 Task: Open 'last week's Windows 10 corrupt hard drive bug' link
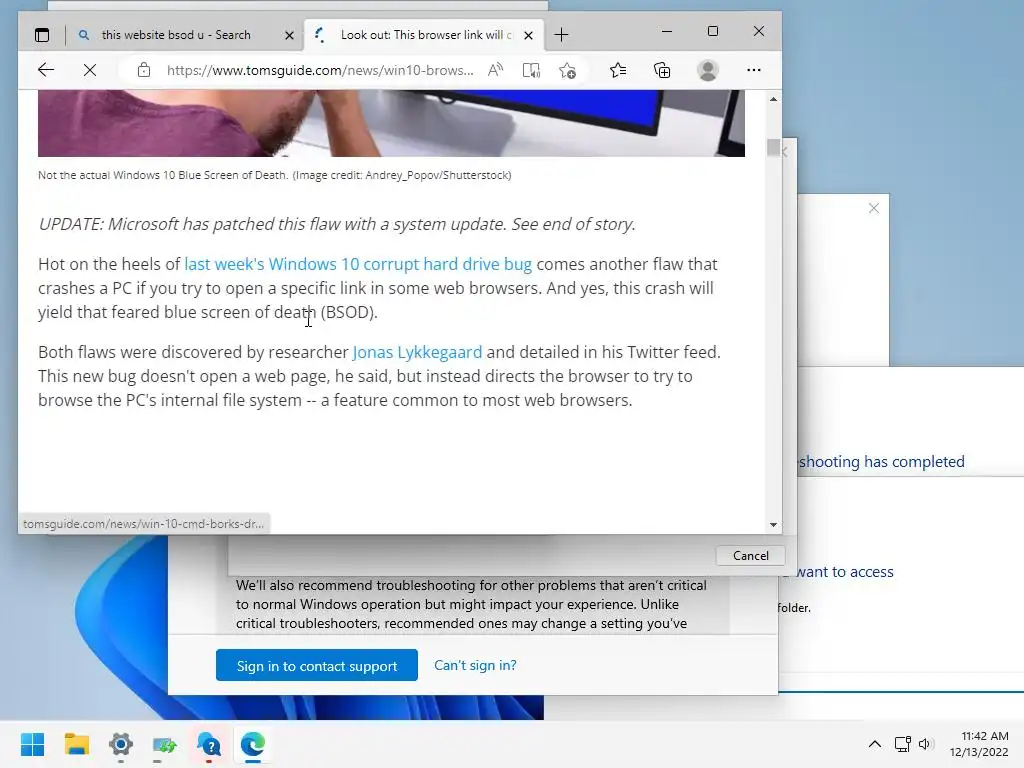click(x=358, y=264)
